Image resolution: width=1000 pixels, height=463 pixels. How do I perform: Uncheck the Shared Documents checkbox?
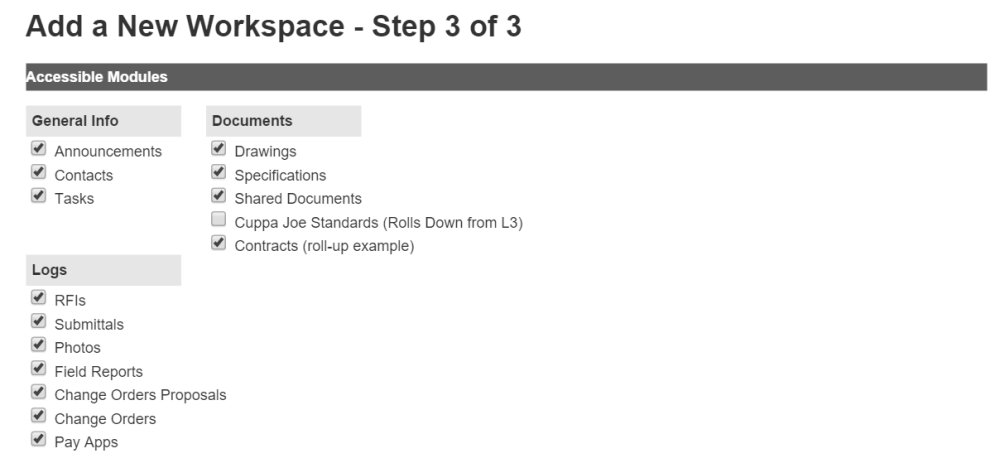click(x=219, y=195)
